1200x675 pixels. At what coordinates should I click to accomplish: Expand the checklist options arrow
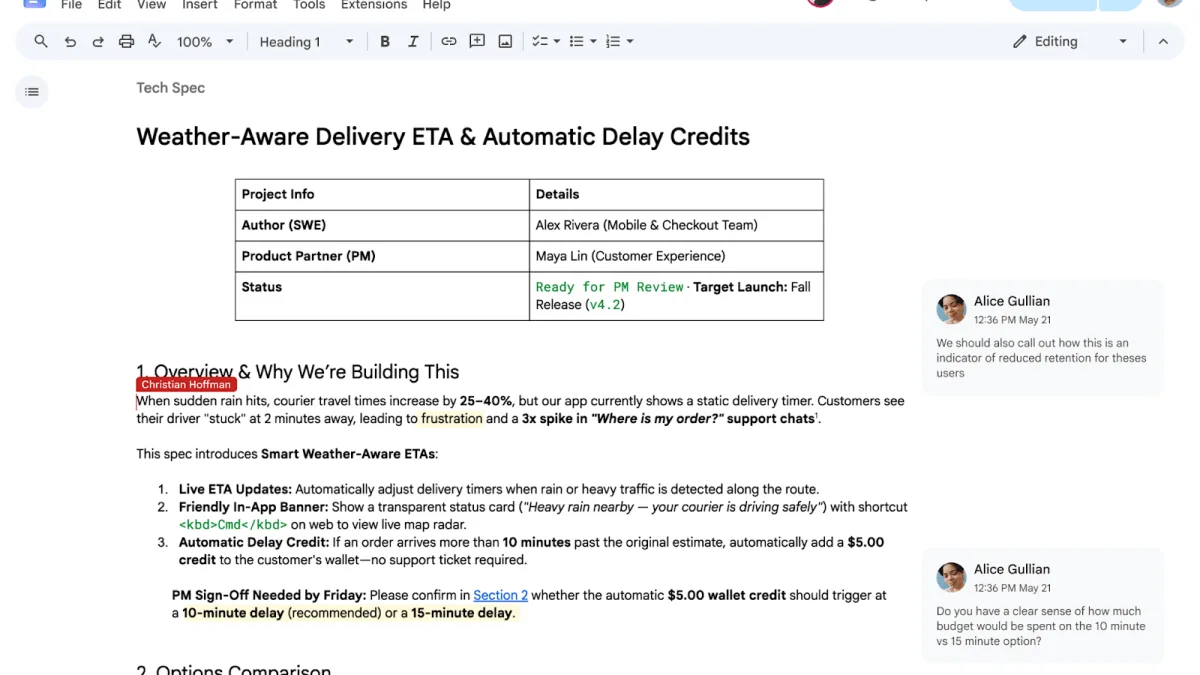(556, 41)
